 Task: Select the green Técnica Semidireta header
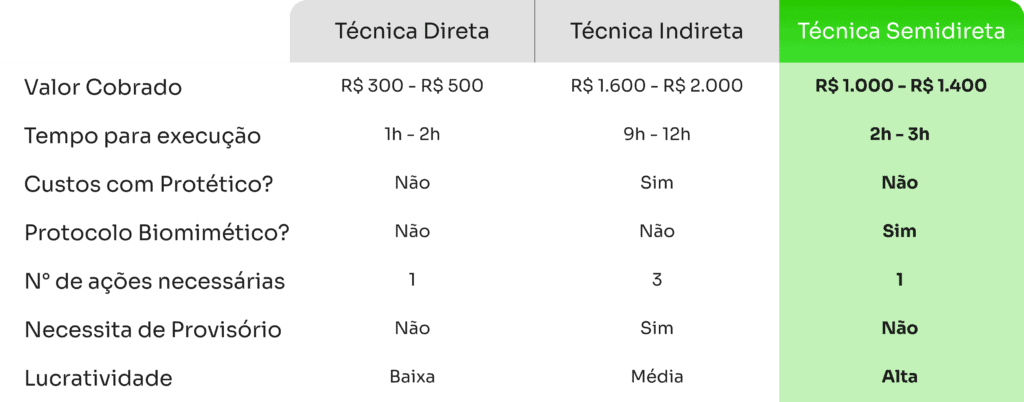coord(901,31)
